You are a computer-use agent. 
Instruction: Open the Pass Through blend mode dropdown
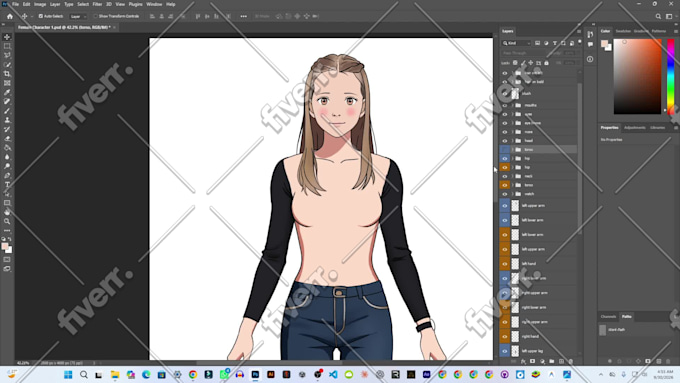click(x=523, y=53)
